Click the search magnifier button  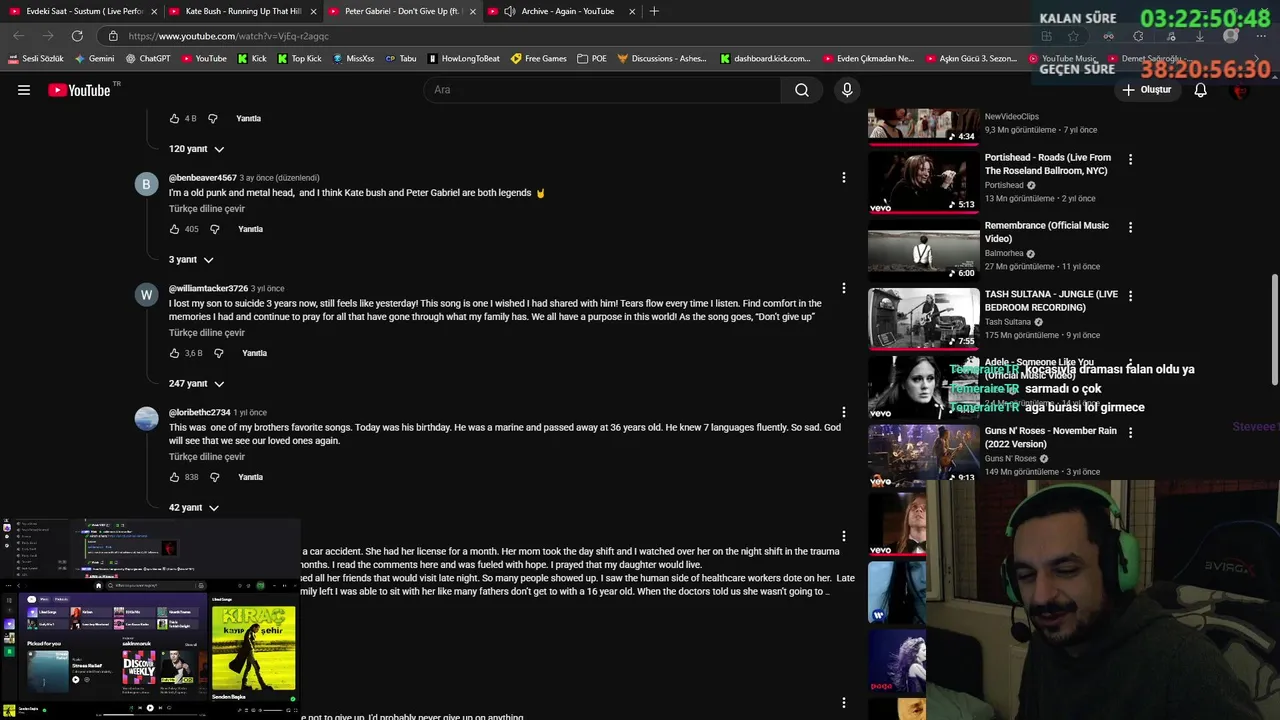tap(802, 90)
